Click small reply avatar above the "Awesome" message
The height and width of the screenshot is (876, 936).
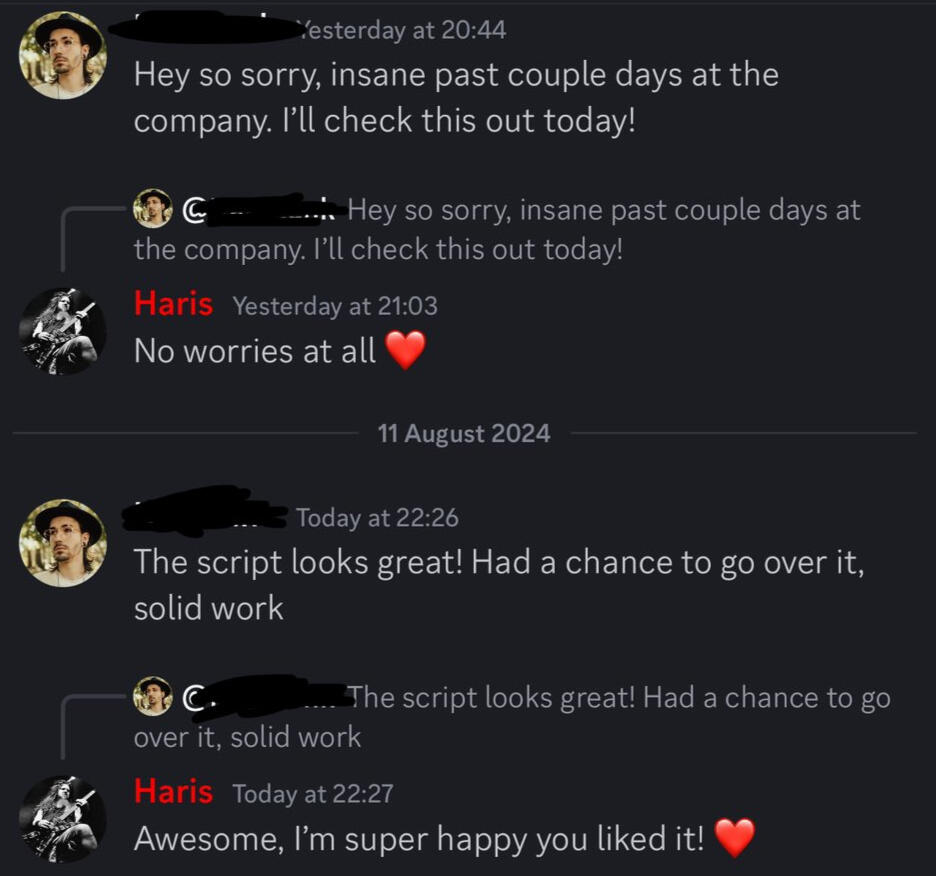[x=153, y=697]
